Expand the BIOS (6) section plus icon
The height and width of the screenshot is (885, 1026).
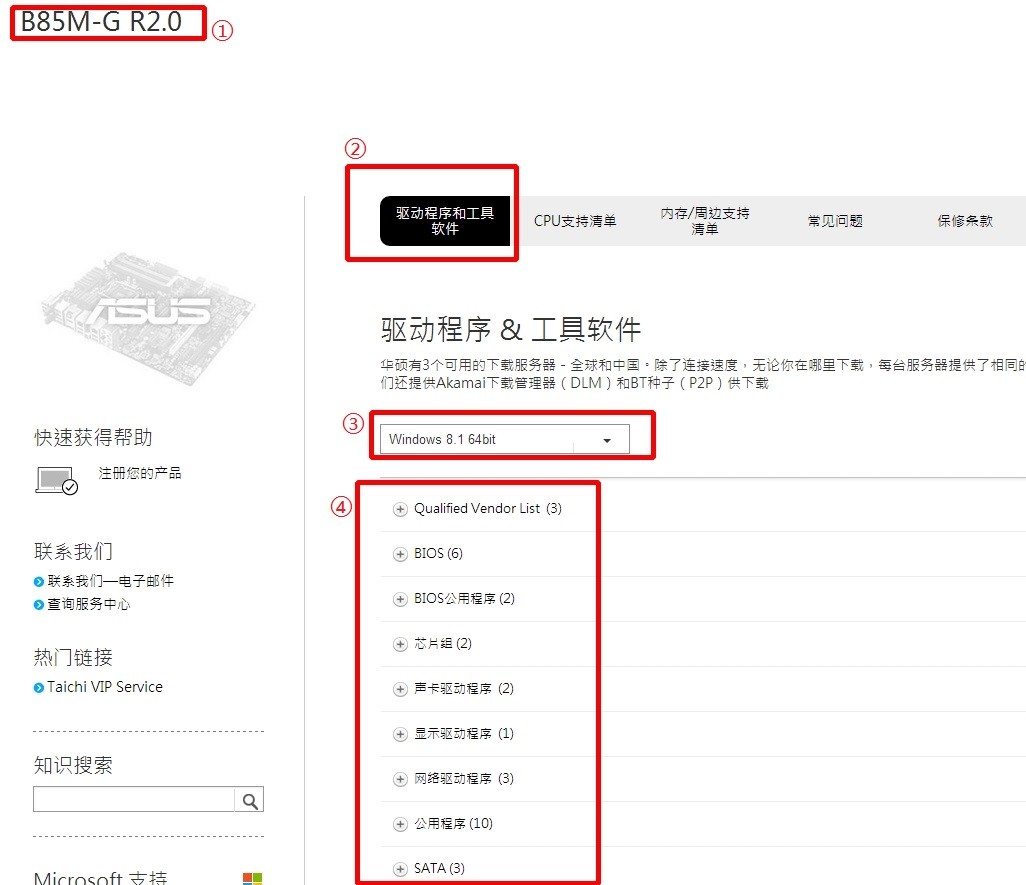click(400, 555)
